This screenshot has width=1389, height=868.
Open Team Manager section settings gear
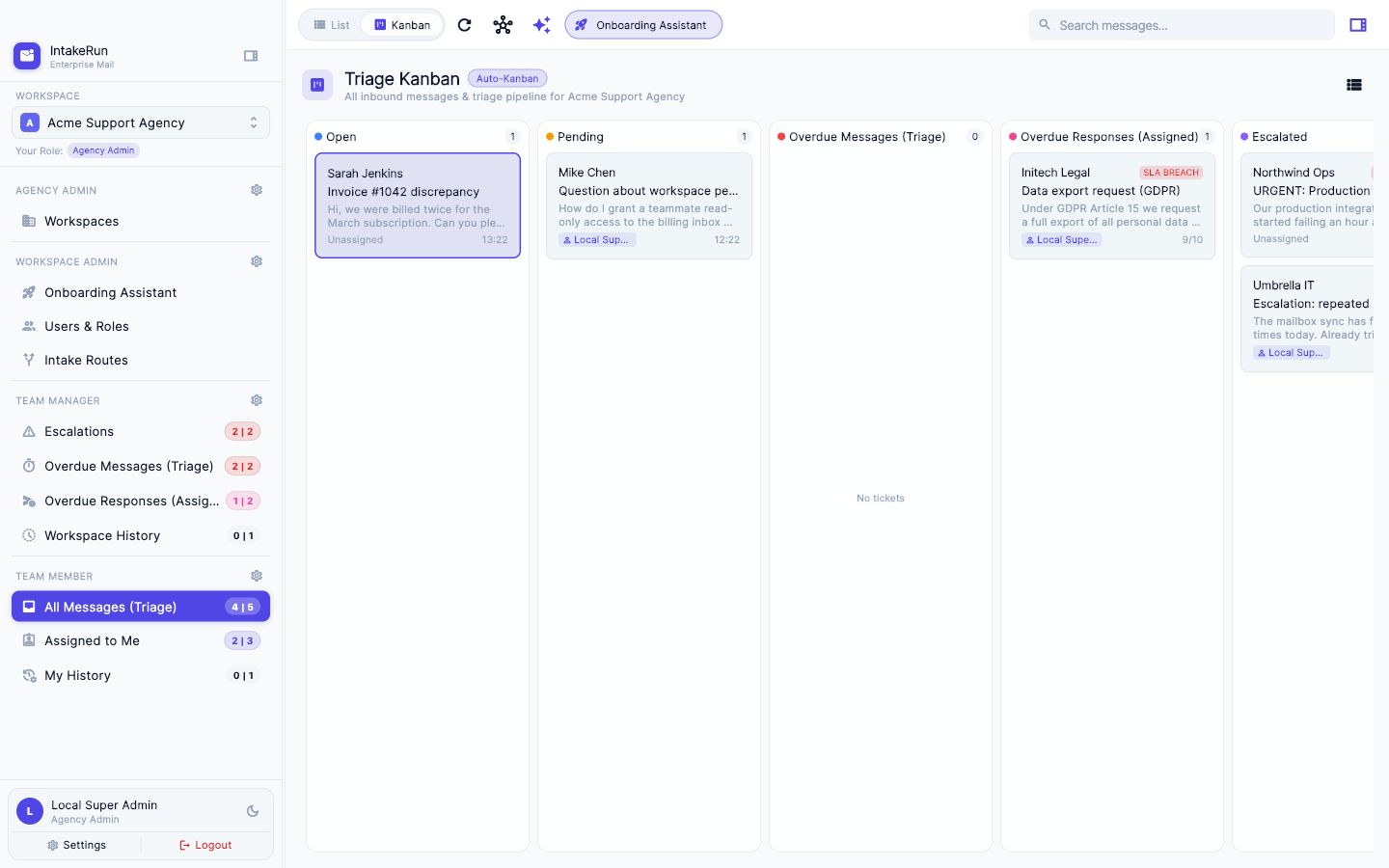tap(257, 400)
